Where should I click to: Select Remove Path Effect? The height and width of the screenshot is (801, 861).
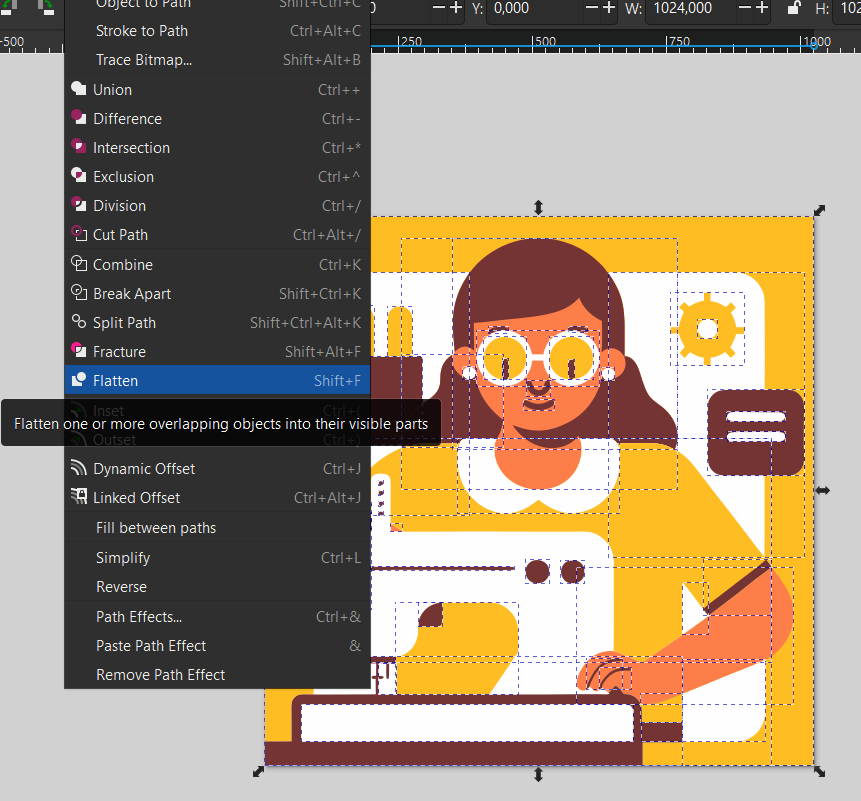(217, 675)
